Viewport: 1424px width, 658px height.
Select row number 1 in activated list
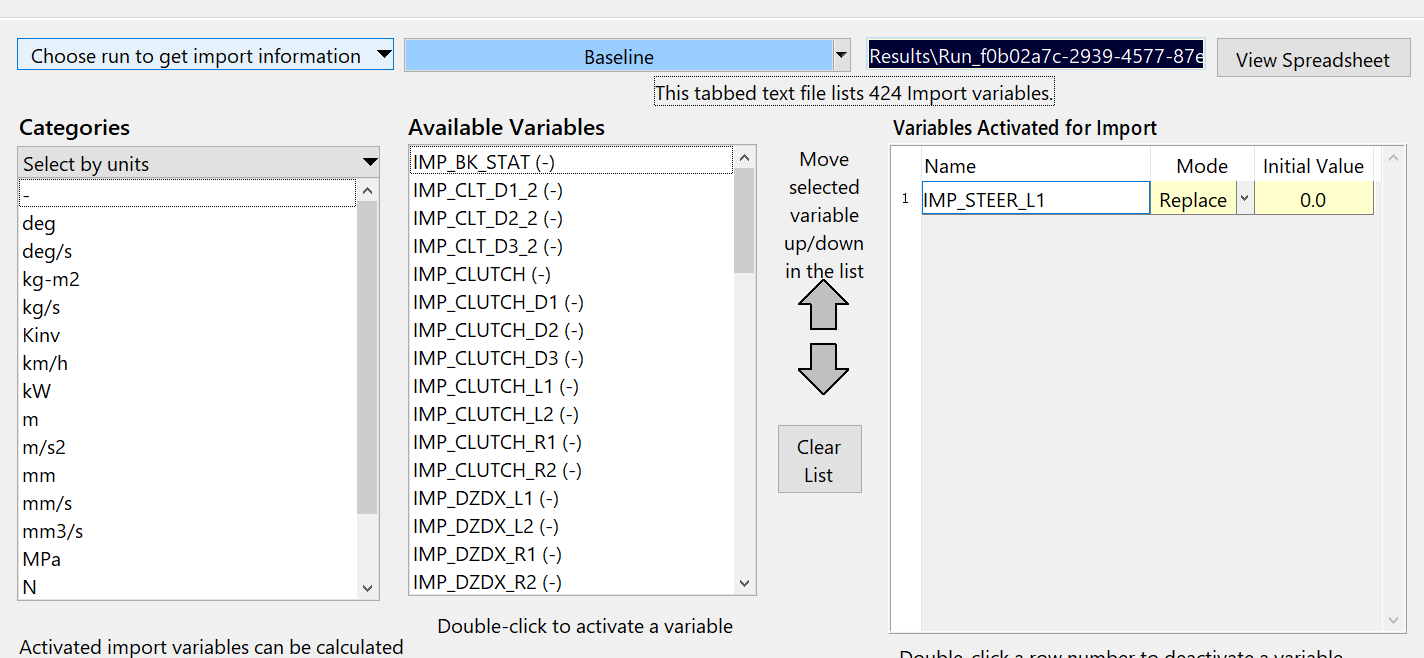pyautogui.click(x=905, y=199)
